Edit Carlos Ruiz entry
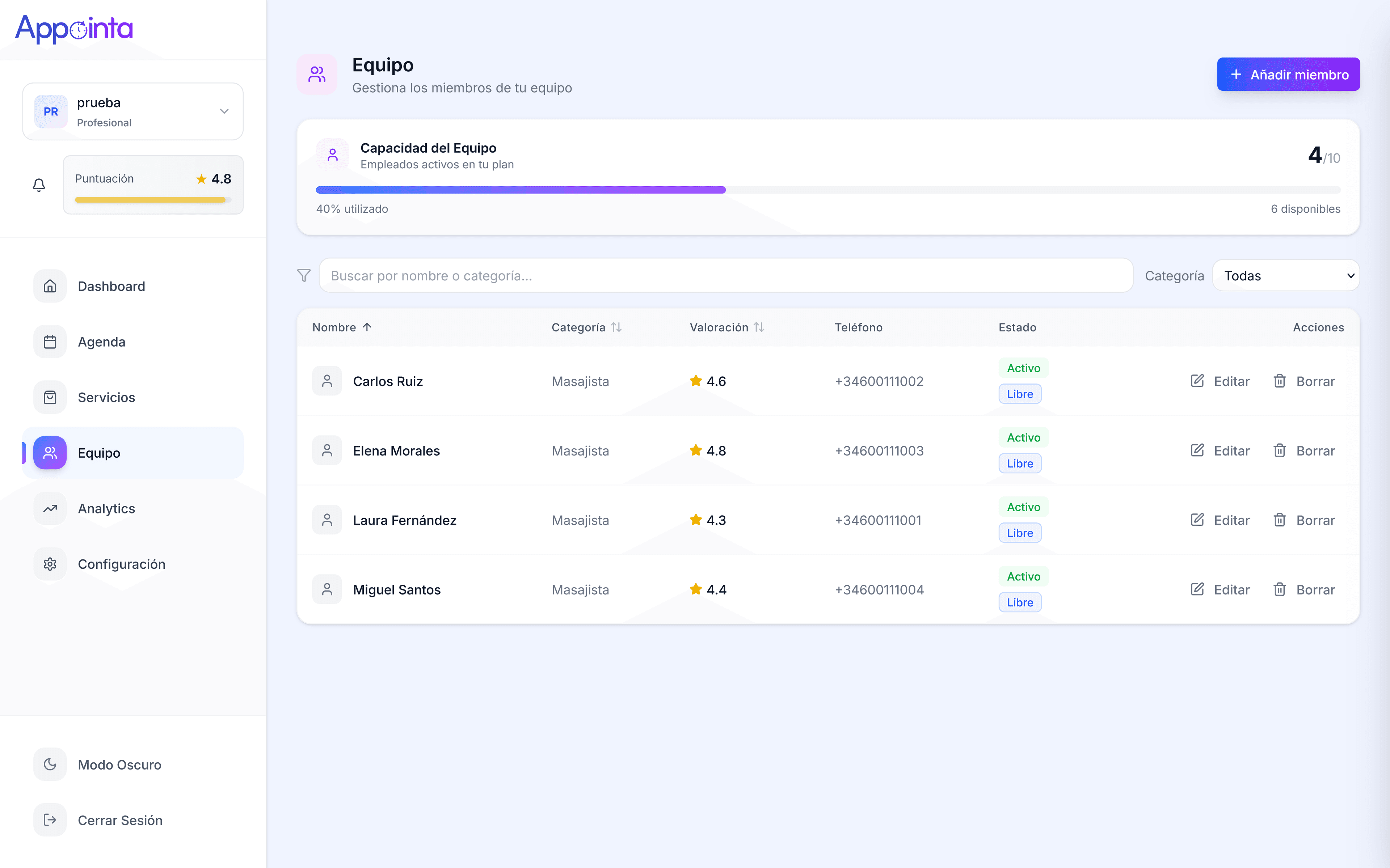1390x868 pixels. pos(1220,381)
